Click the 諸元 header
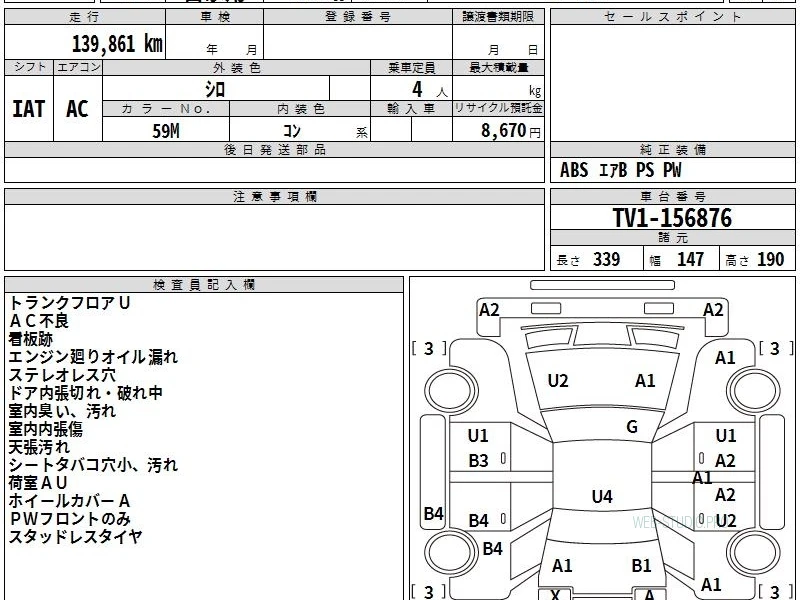Screen dimensions: 800x600 [672, 238]
